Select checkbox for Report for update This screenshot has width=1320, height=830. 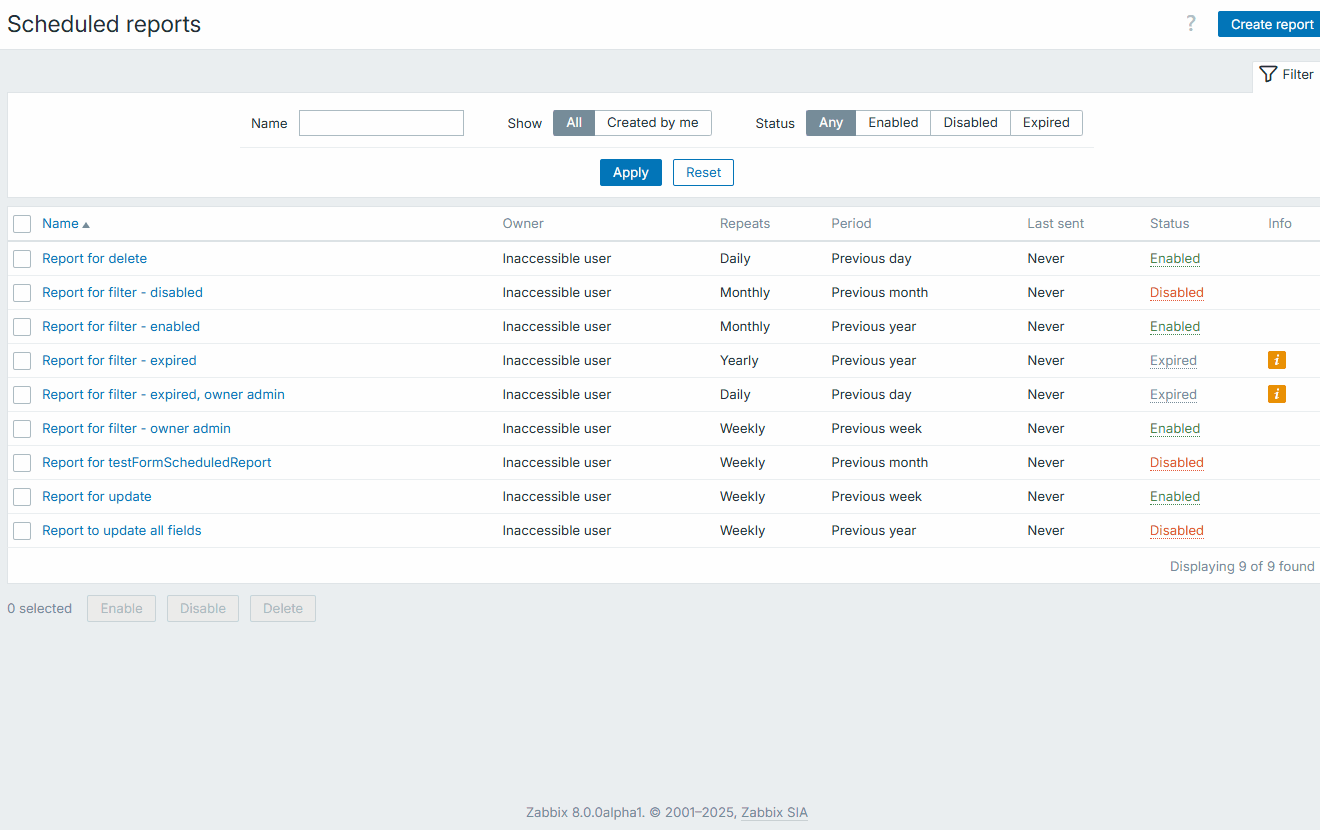tap(22, 497)
